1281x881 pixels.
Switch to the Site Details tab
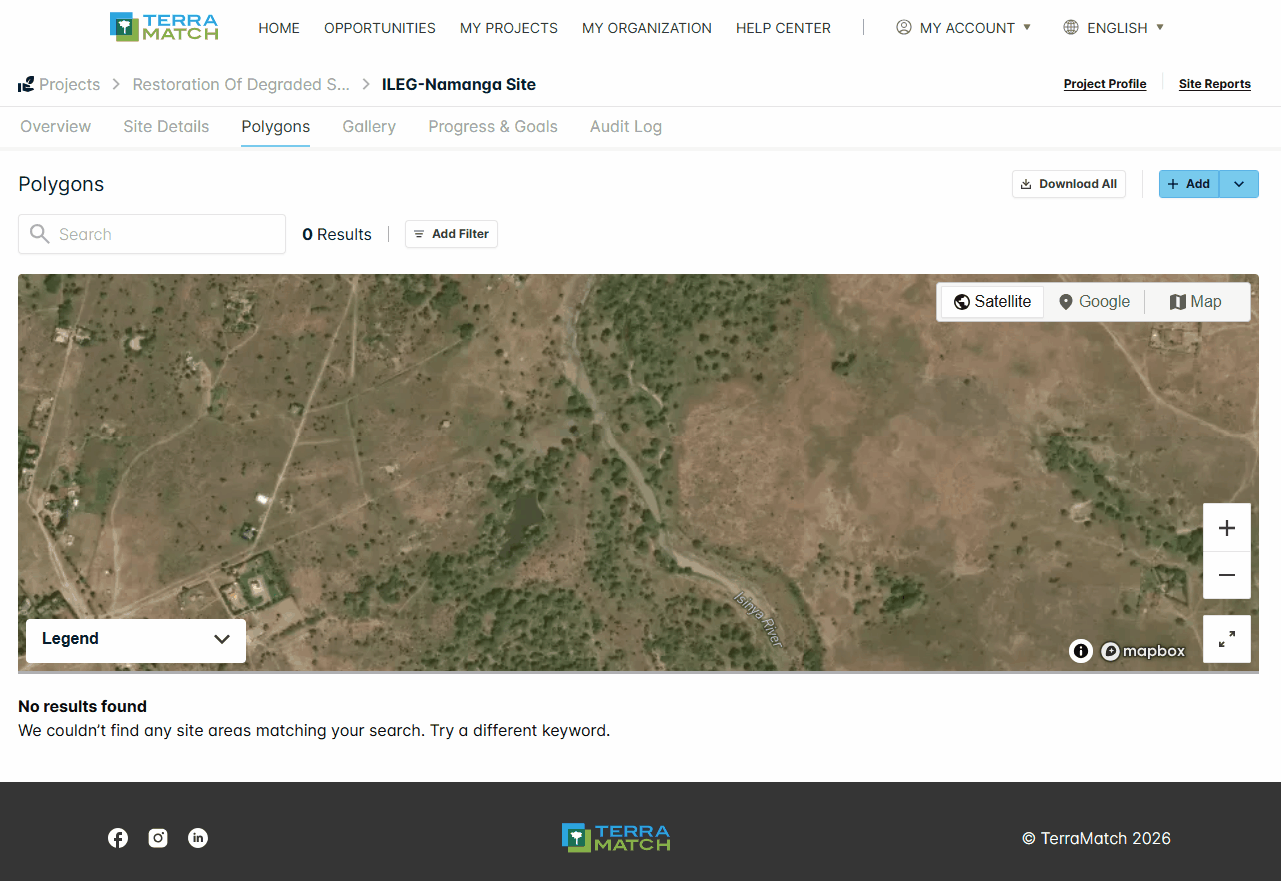point(166,127)
